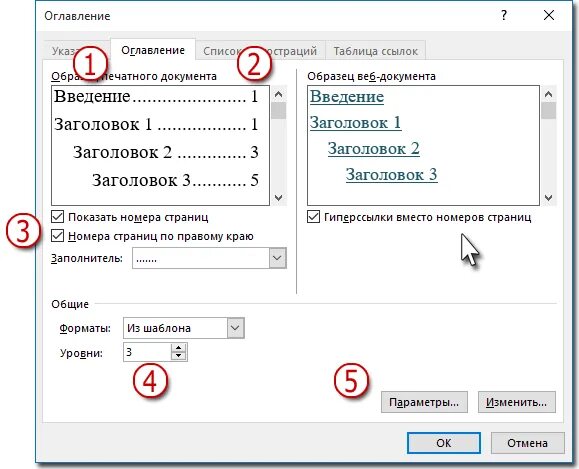579x469 pixels.
Task: Click the help question mark icon
Action: pos(504,16)
